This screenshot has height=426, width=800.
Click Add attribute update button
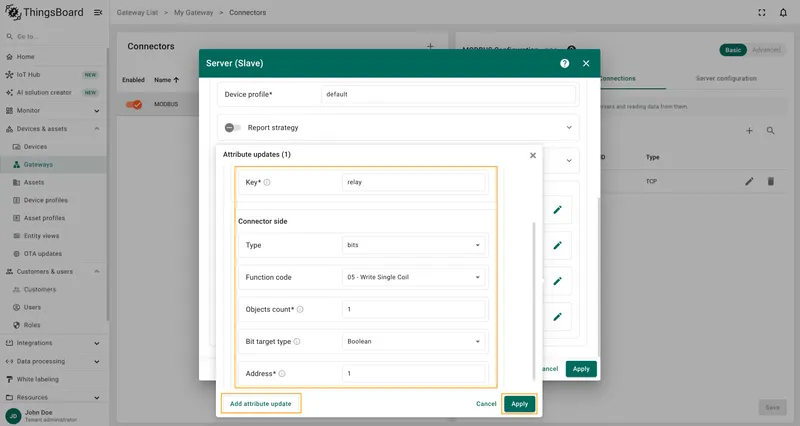[x=261, y=404]
